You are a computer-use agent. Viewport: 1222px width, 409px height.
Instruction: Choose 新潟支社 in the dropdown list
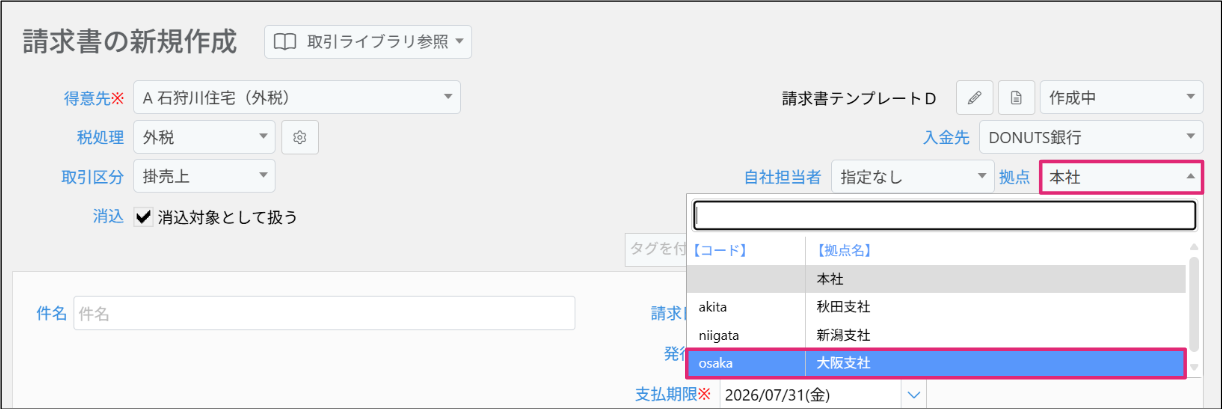point(936,335)
